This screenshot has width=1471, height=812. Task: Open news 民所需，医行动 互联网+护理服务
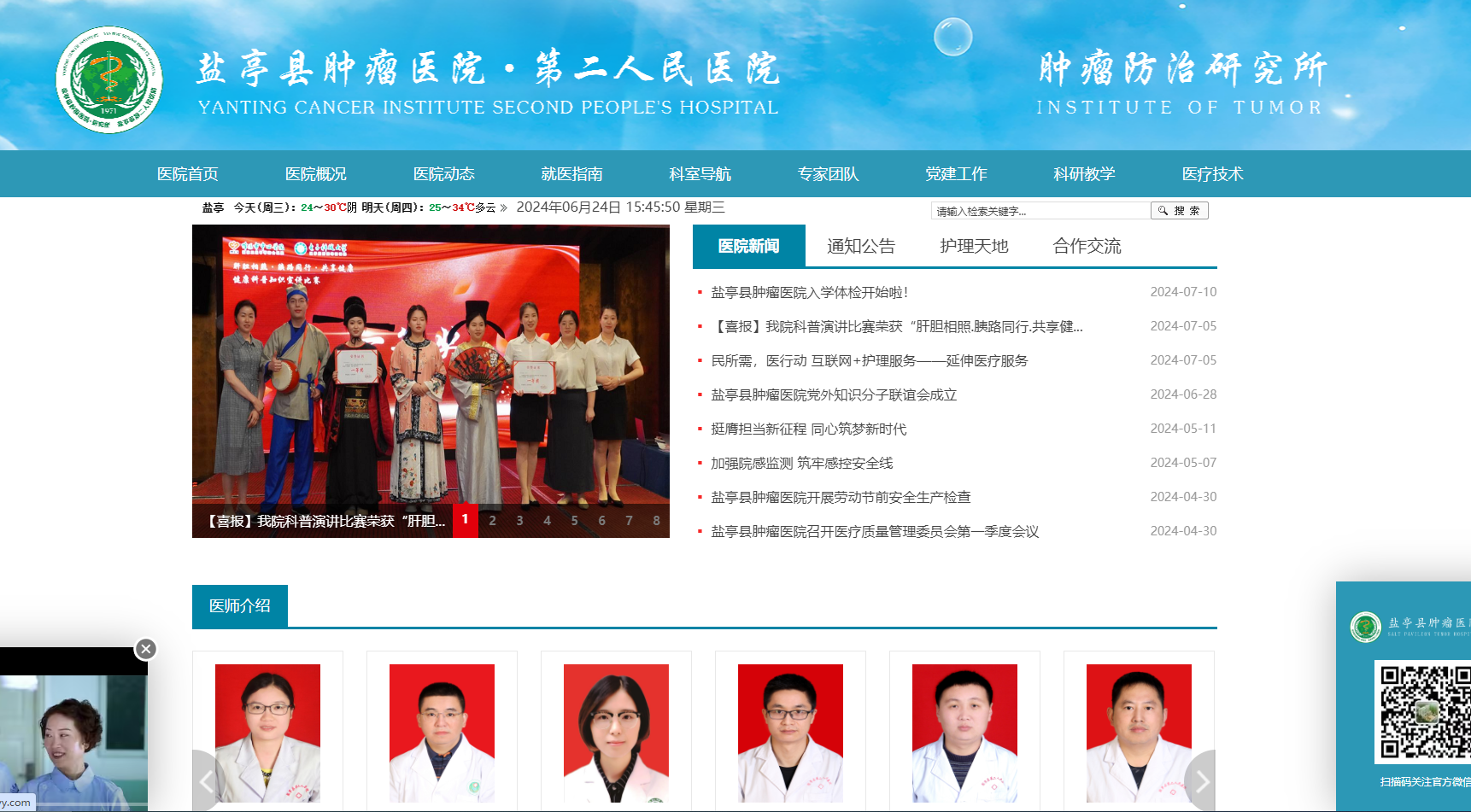point(870,360)
